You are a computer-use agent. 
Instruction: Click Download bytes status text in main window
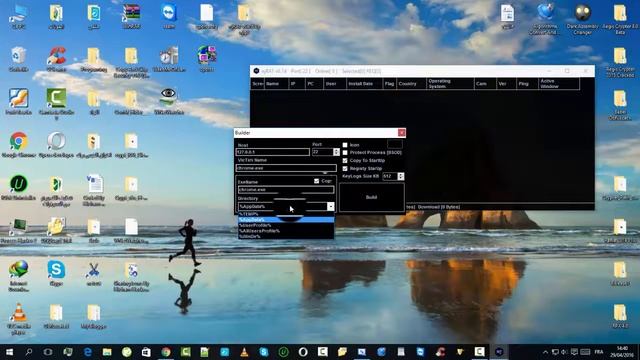click(x=439, y=207)
